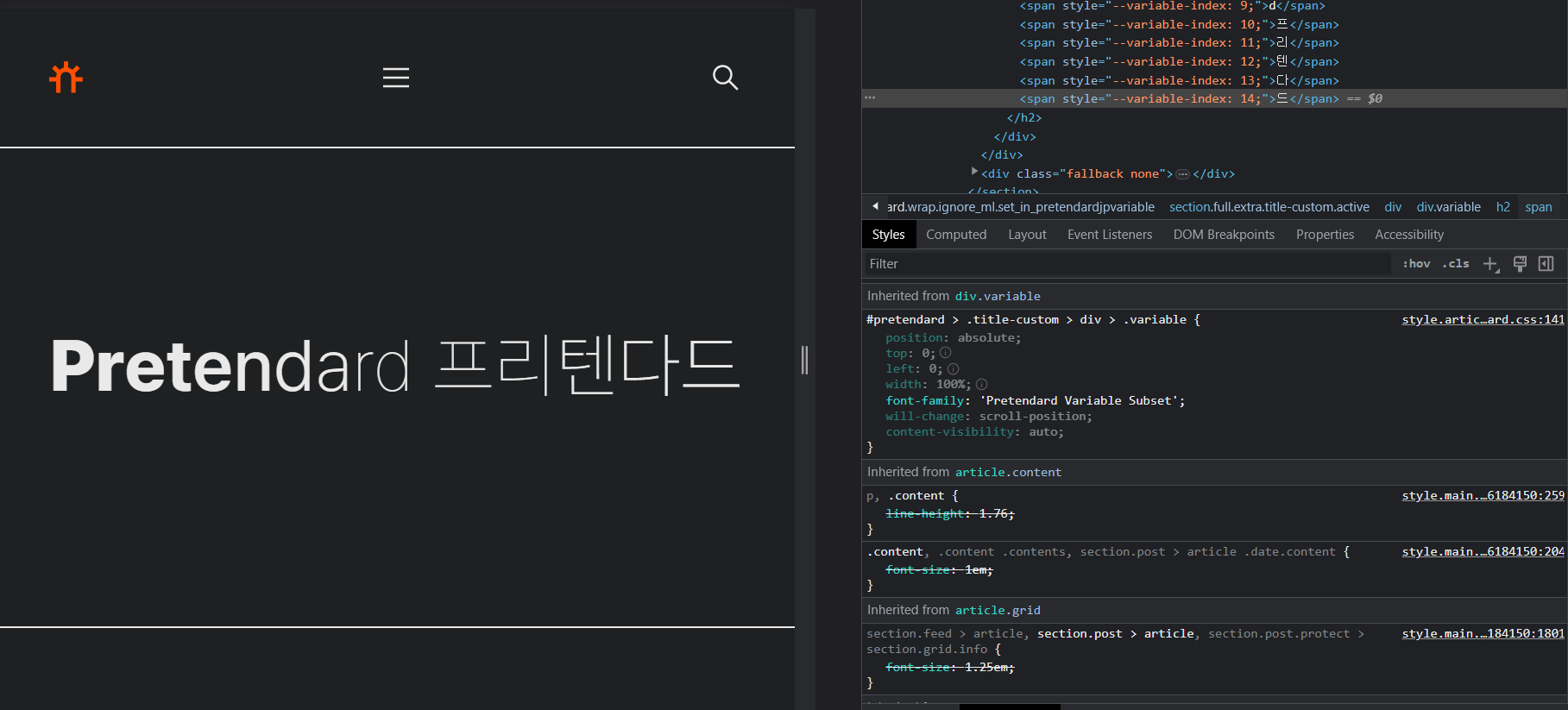This screenshot has width=1568, height=710.
Task: Click the content-visibility: auto declaration
Action: pos(974,431)
